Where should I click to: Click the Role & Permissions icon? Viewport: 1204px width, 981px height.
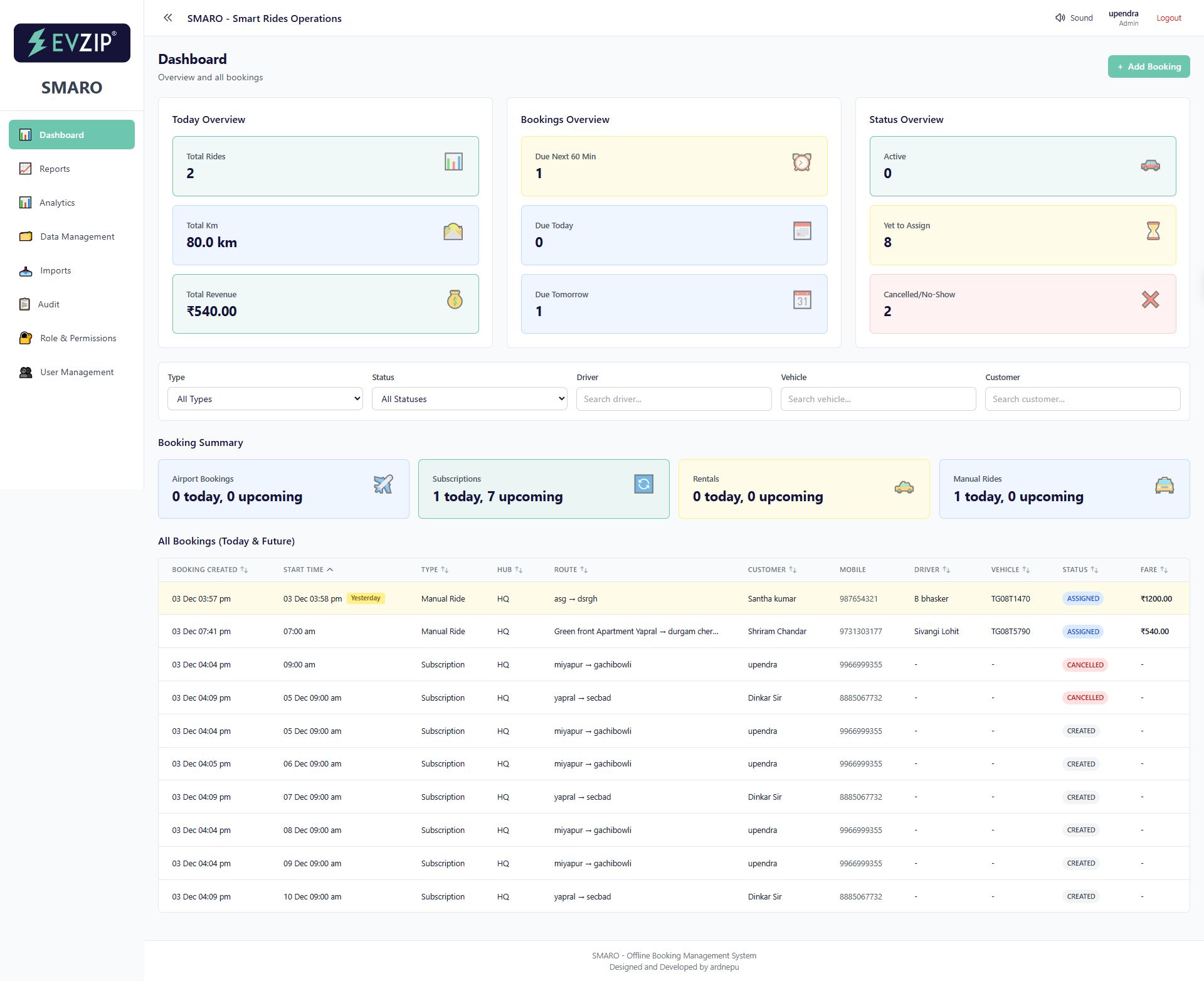tap(24, 338)
